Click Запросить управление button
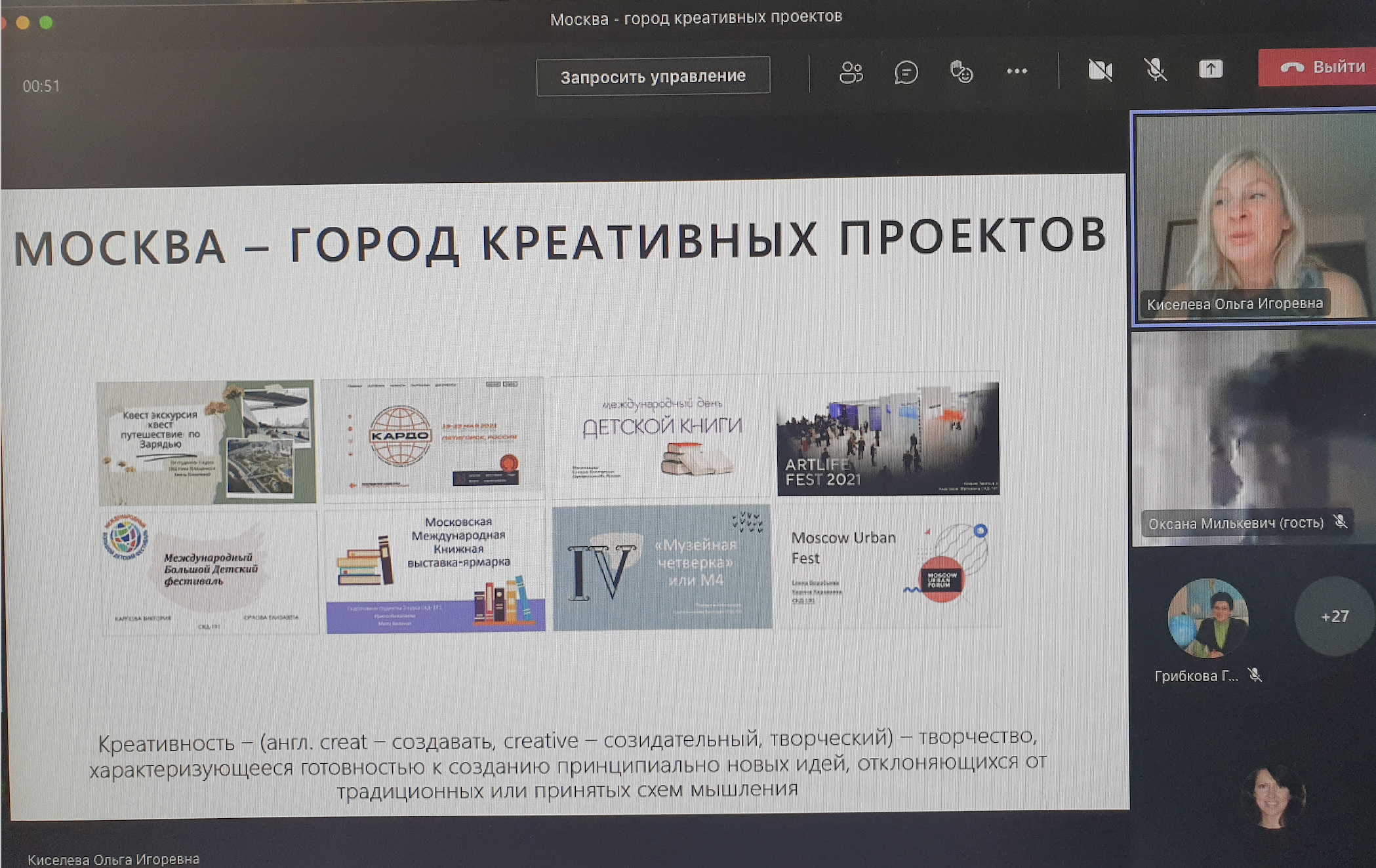1376x868 pixels. tap(653, 77)
